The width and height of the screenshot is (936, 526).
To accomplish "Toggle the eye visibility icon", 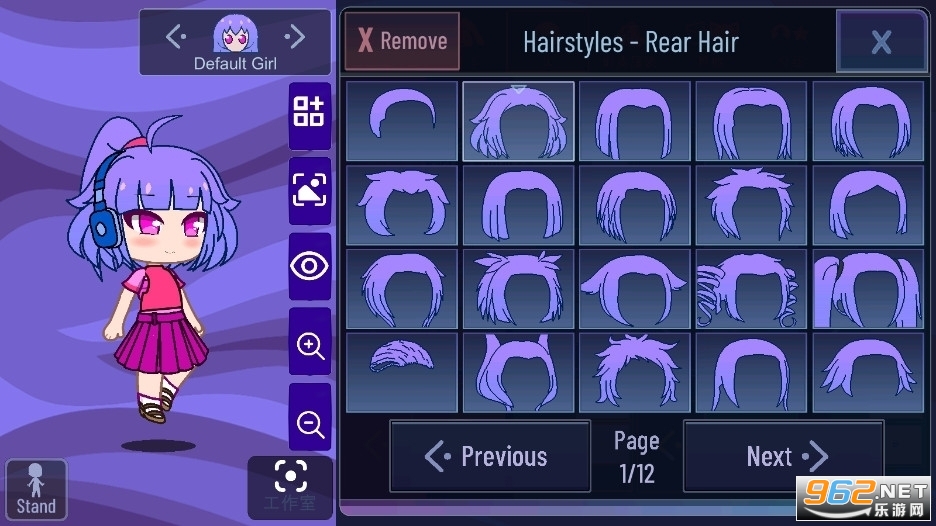I will coord(309,266).
